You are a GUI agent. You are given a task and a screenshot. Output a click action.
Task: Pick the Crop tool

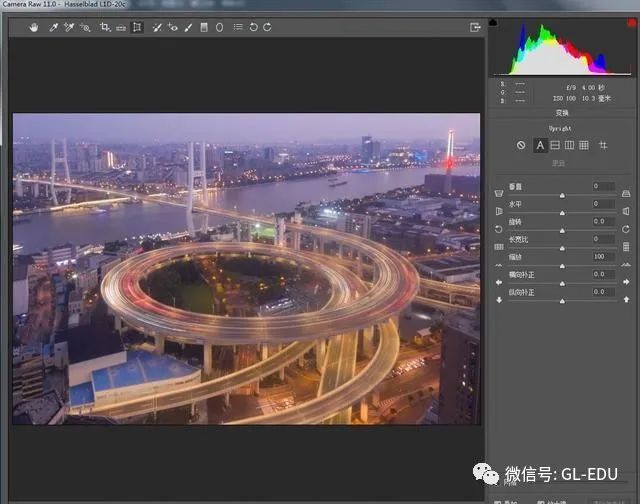pos(104,27)
